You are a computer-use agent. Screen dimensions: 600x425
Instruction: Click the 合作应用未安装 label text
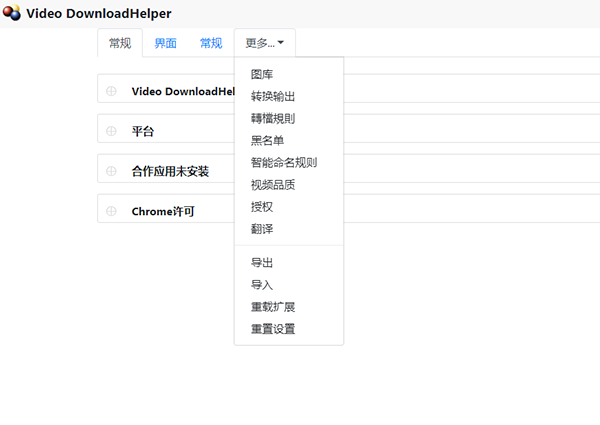pos(170,171)
